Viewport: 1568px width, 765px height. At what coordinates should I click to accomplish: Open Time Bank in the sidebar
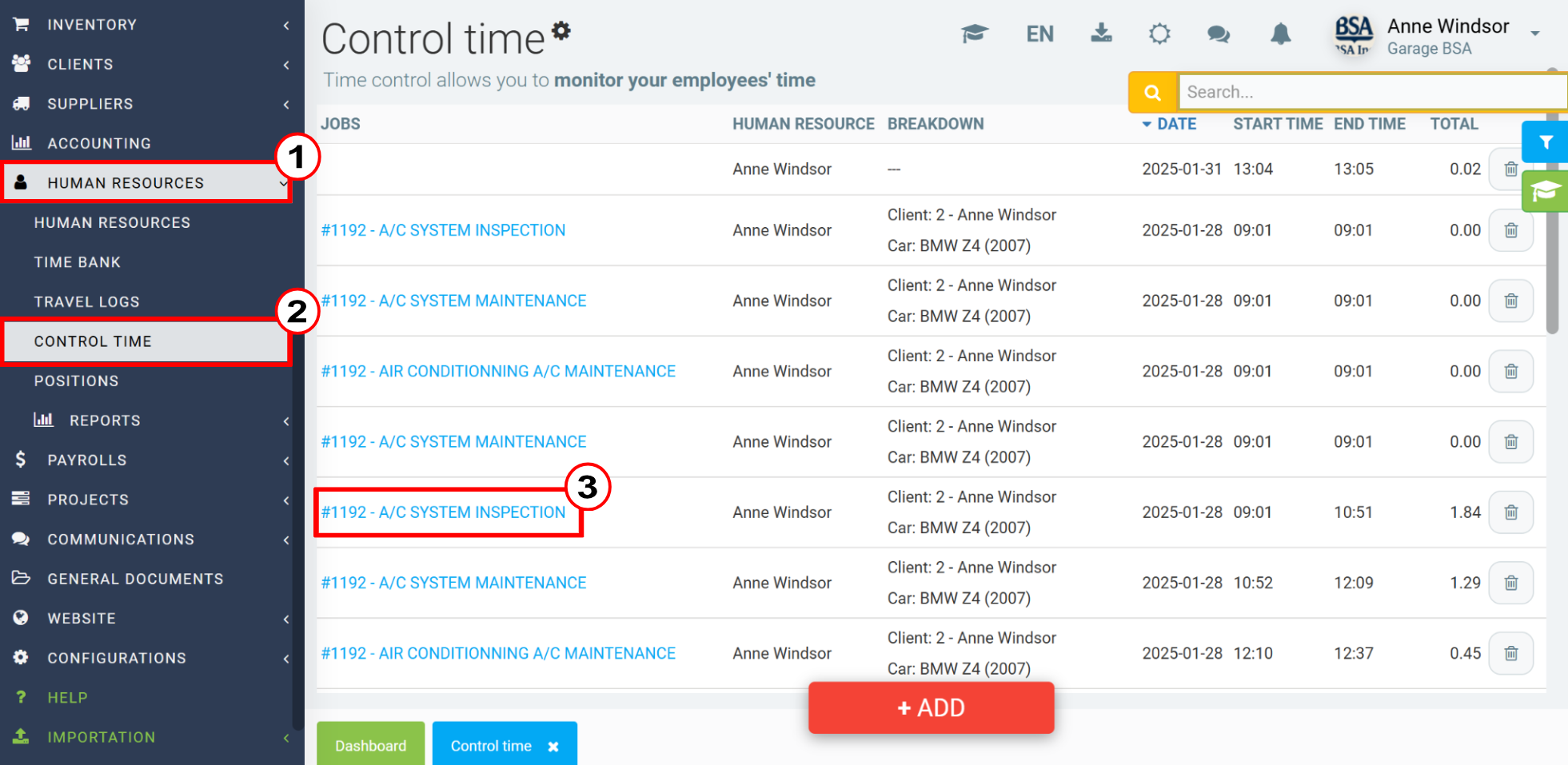click(x=78, y=262)
